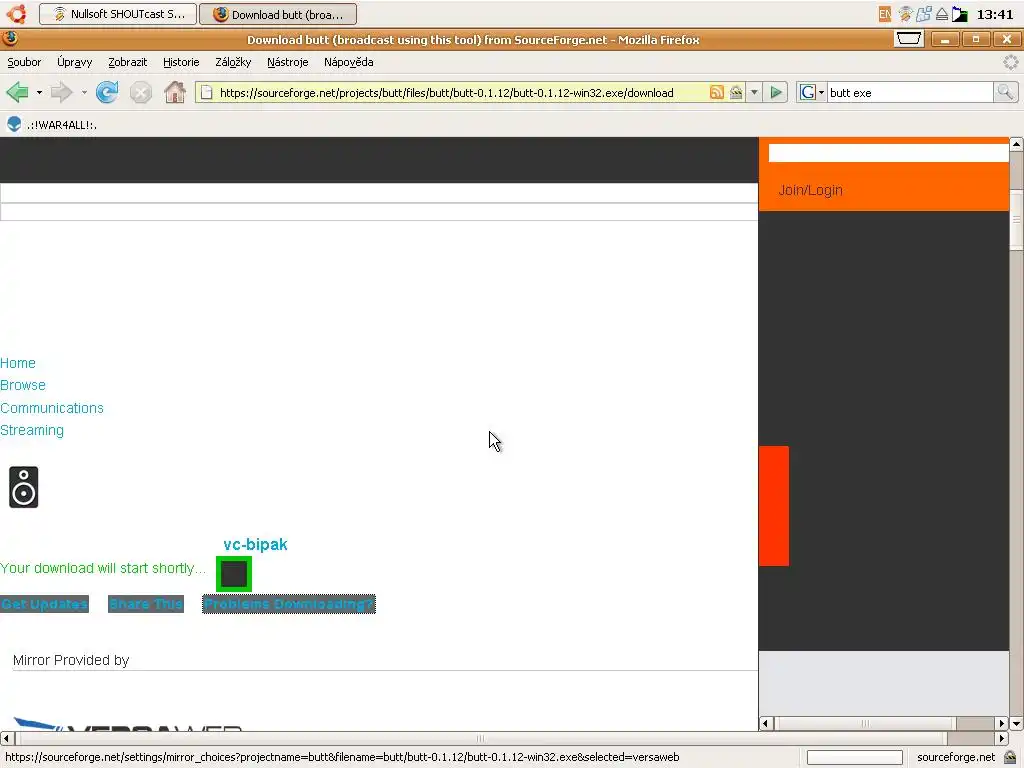
Task: Click the Mirror Provided by heading
Action: (71, 660)
